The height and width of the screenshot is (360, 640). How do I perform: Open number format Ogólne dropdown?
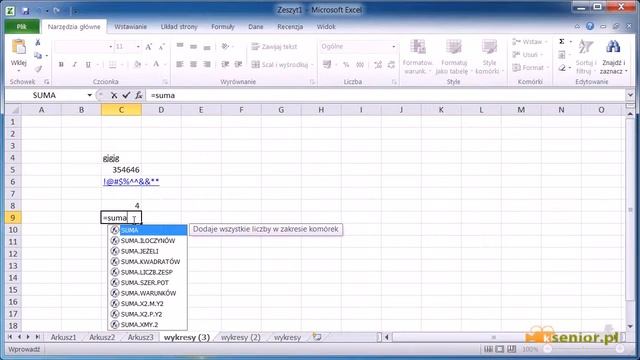[393, 47]
